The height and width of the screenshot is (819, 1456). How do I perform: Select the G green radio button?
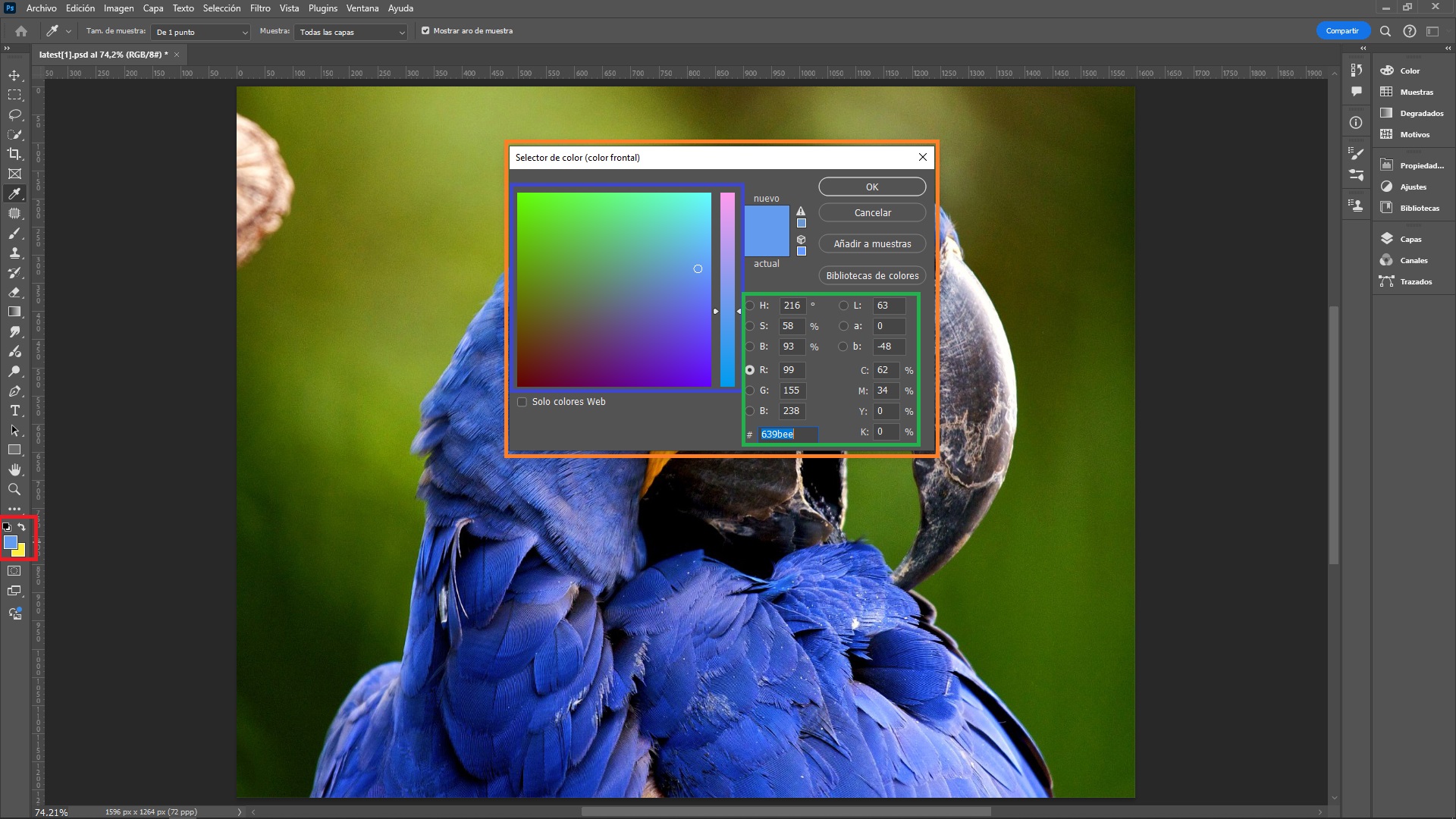click(750, 391)
